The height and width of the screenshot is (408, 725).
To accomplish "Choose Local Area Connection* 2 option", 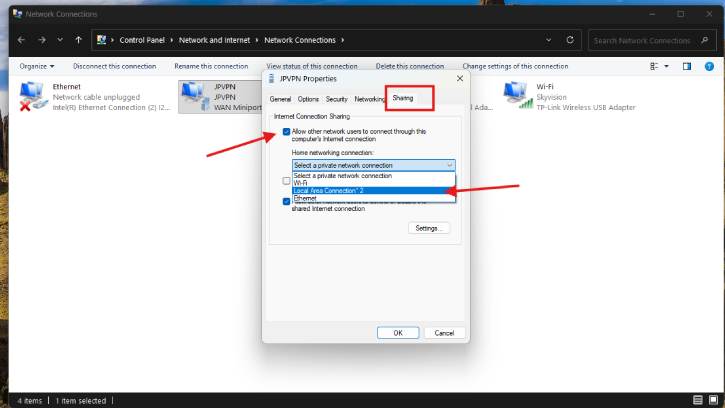I will tap(374, 191).
